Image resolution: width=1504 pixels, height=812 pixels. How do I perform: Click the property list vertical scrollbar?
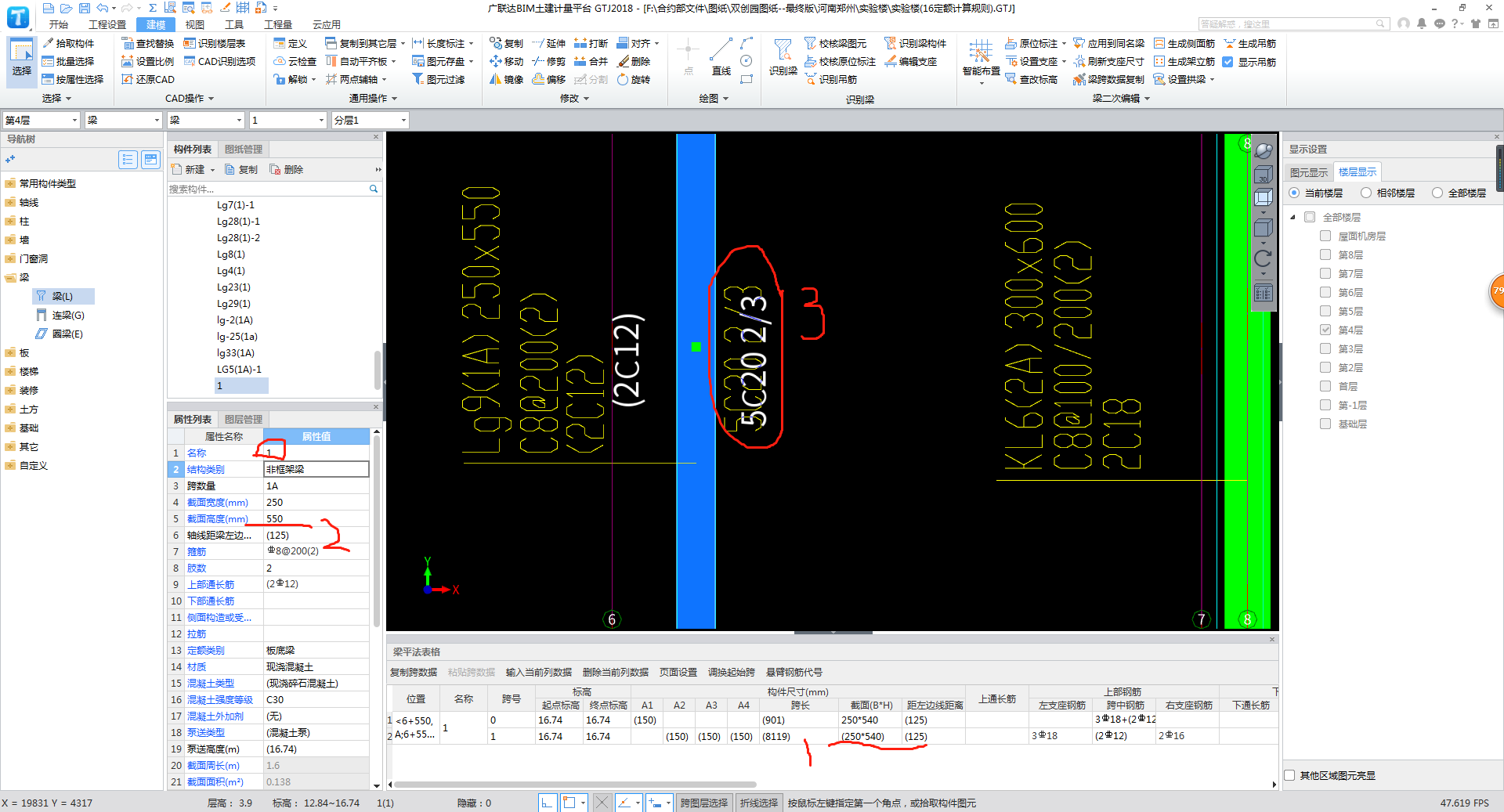coord(377,532)
